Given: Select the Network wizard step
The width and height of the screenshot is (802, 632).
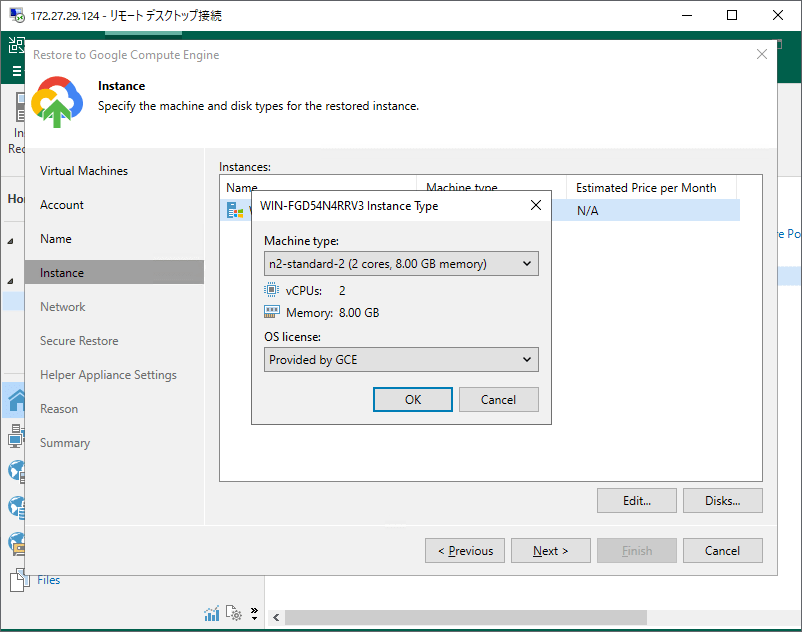Looking at the screenshot, I should click(63, 307).
